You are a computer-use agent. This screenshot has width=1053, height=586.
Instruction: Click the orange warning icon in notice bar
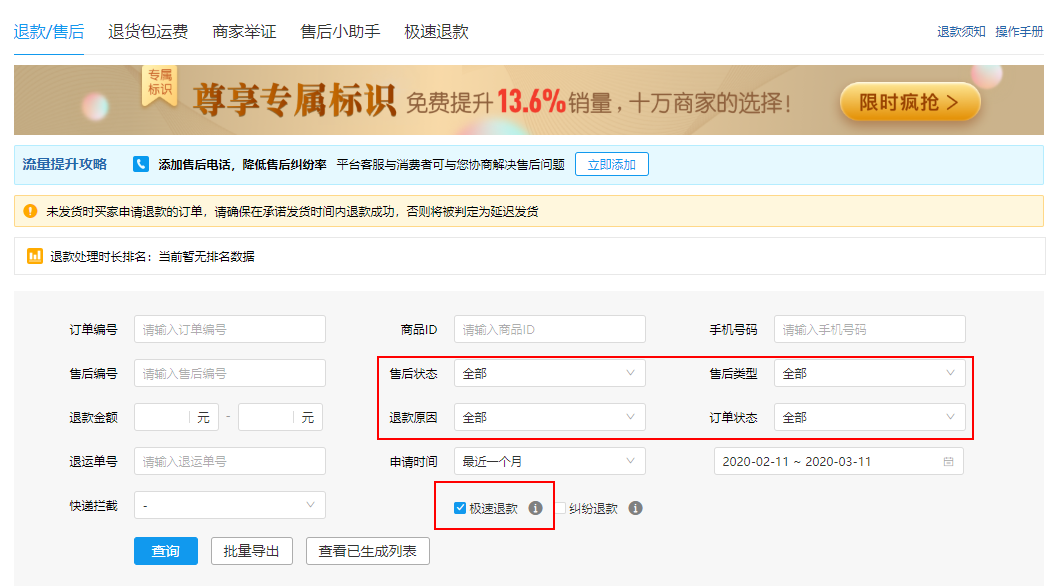coord(30,212)
